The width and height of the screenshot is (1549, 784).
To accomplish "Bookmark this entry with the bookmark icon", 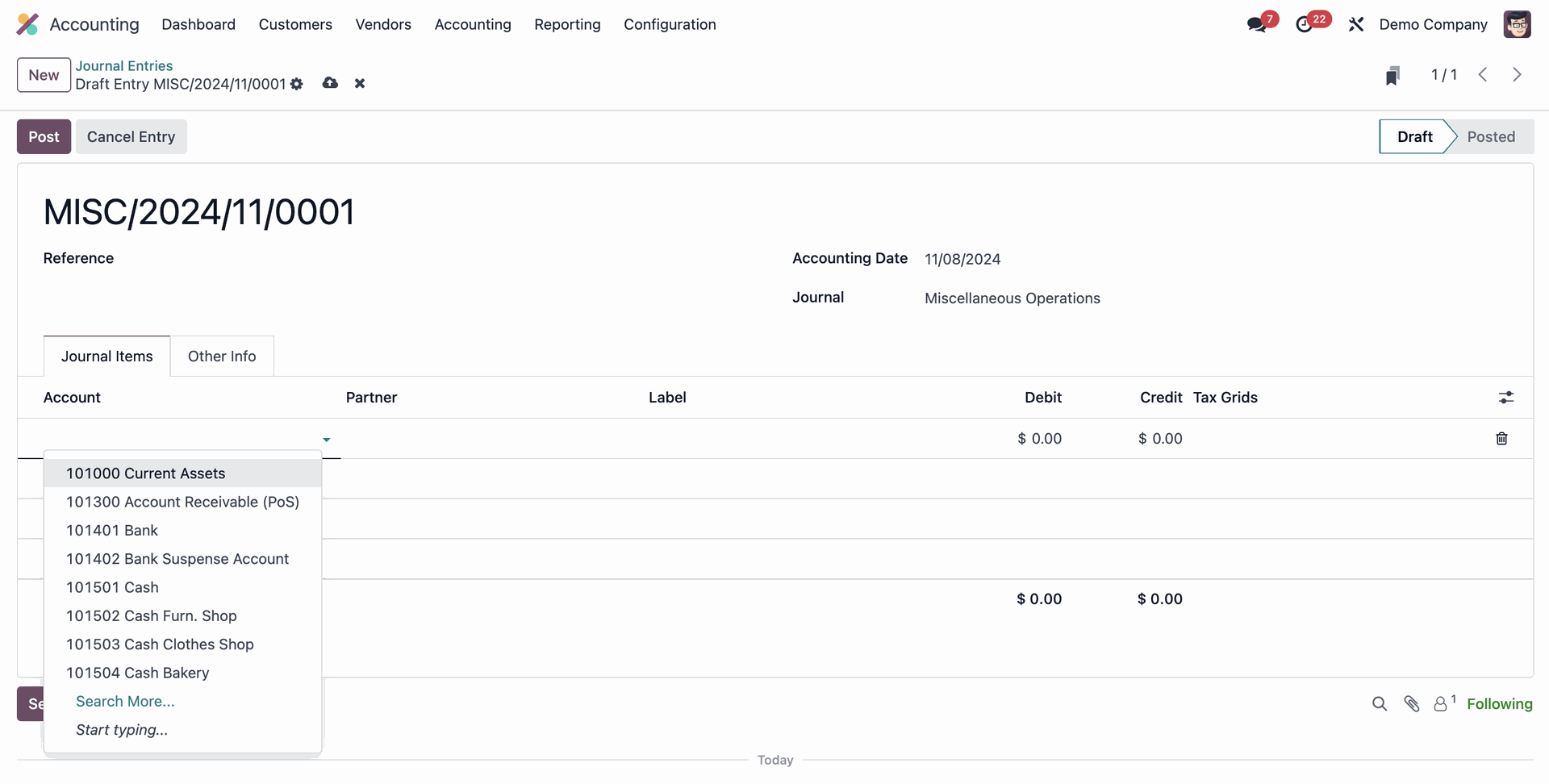I will click(1393, 74).
